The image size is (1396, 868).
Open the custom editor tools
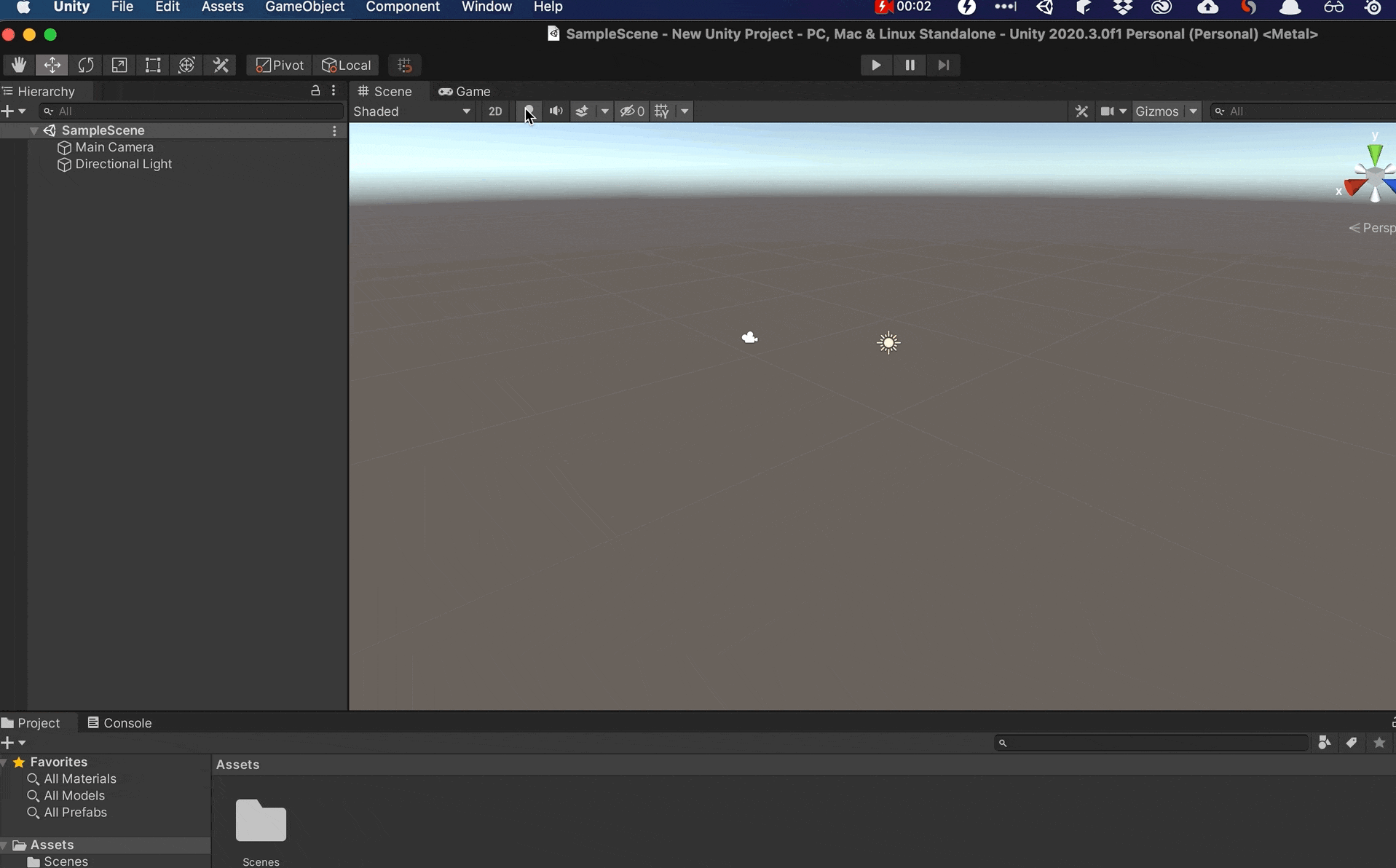pyautogui.click(x=221, y=65)
